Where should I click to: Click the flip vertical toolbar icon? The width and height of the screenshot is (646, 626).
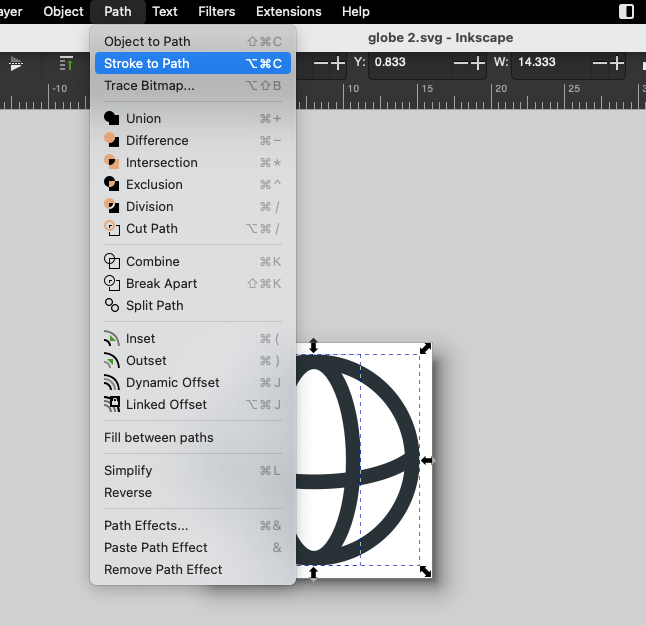(x=16, y=63)
